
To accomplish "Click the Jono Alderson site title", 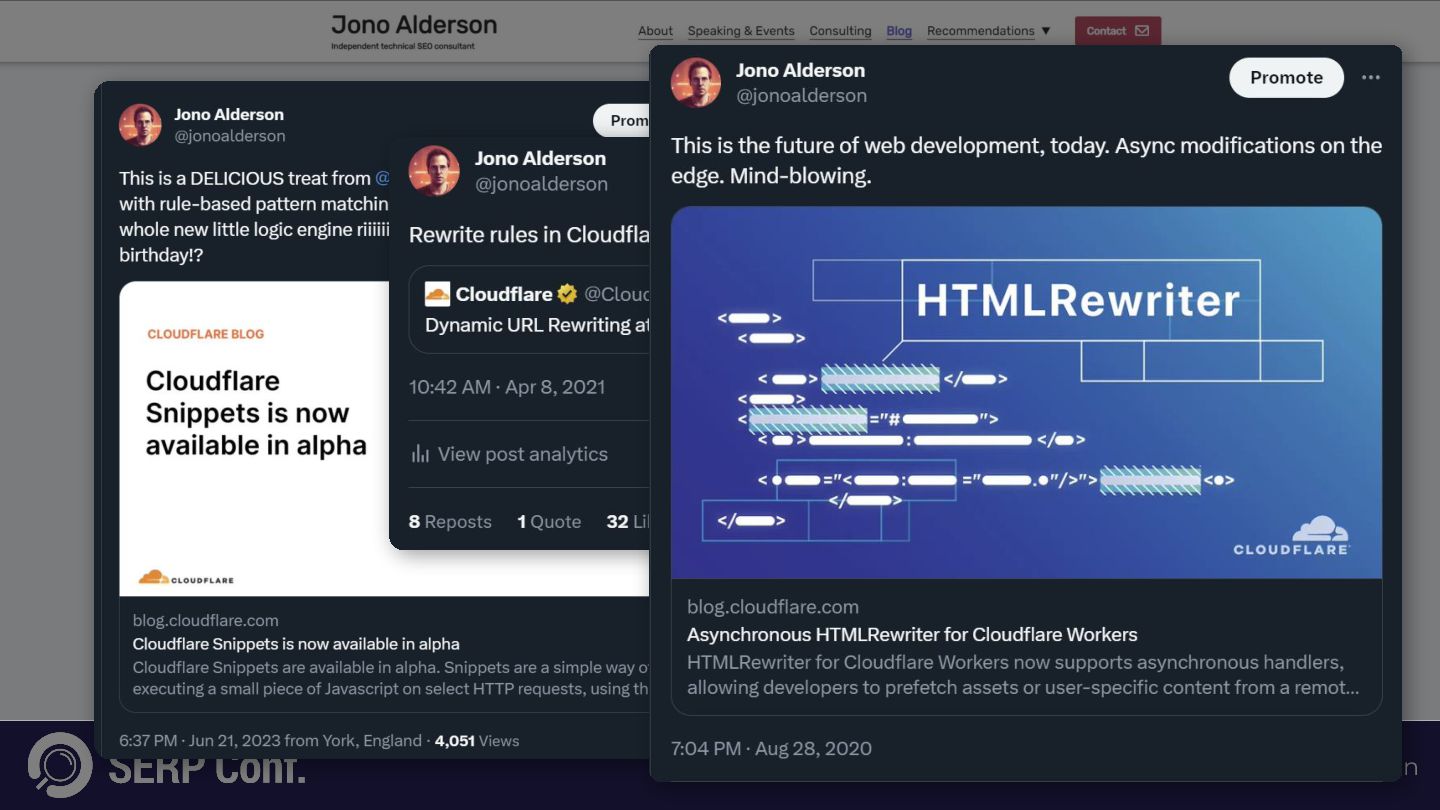I will pyautogui.click(x=414, y=25).
